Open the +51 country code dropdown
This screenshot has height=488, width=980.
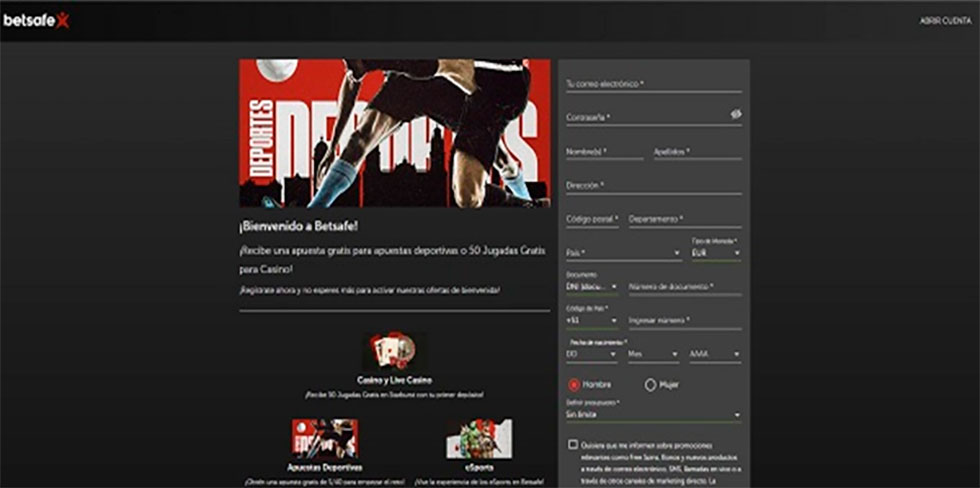coord(591,321)
